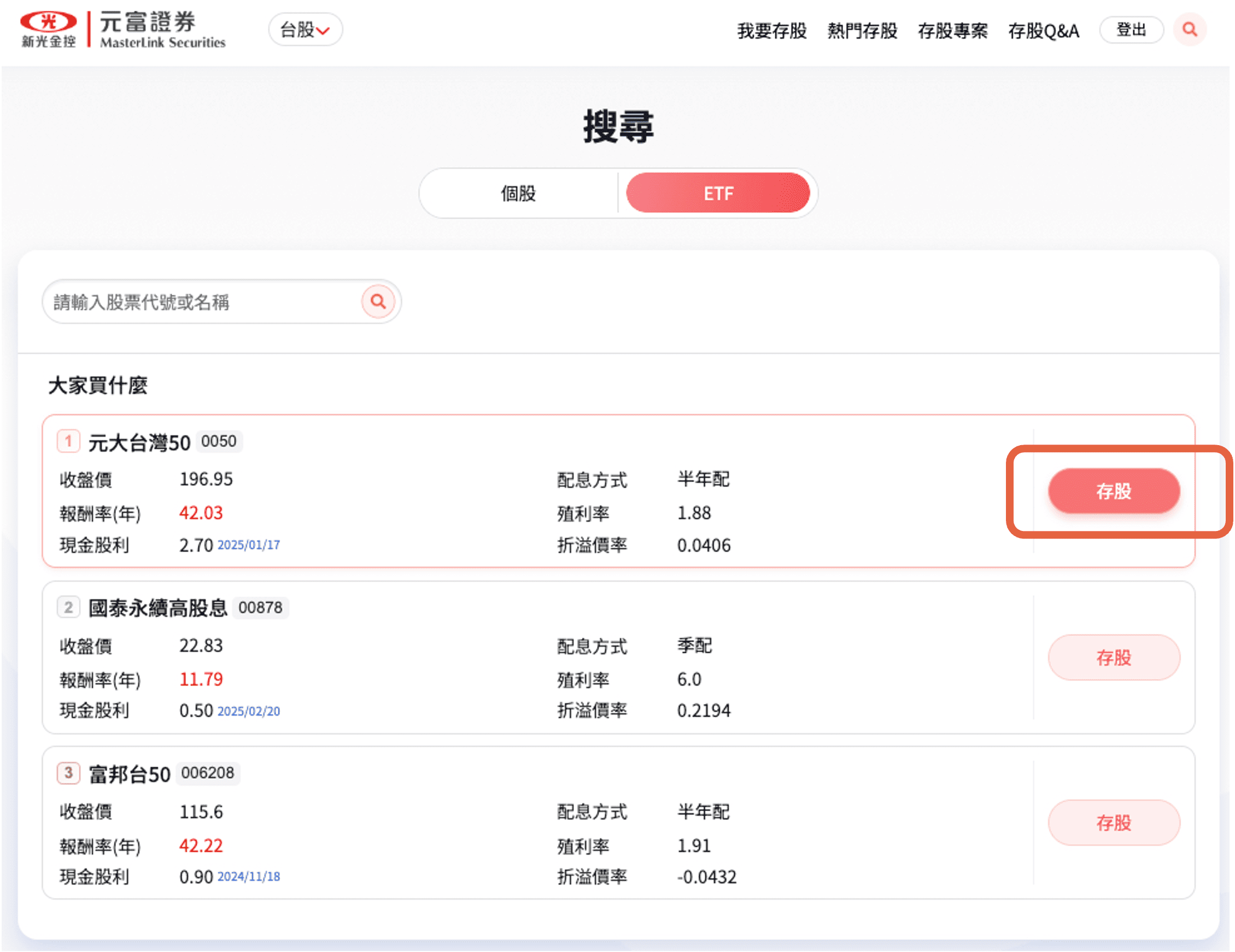This screenshot has width=1235, height=952.
Task: Click the 大家買什麼 heading
Action: click(x=98, y=385)
